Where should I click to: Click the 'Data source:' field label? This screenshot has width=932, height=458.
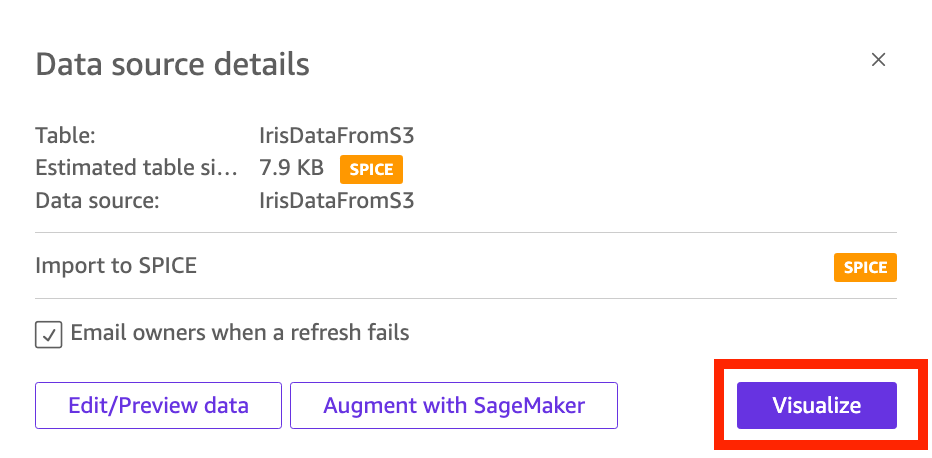tap(97, 200)
